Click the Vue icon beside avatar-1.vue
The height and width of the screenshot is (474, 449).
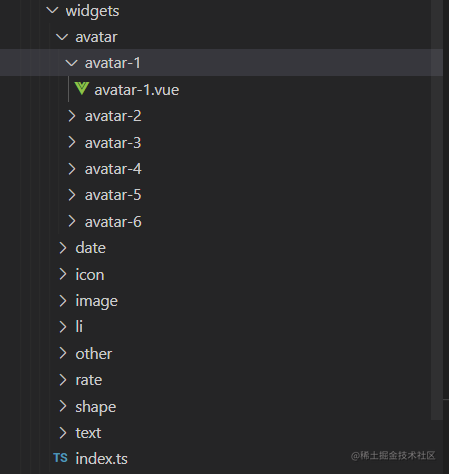(81, 89)
